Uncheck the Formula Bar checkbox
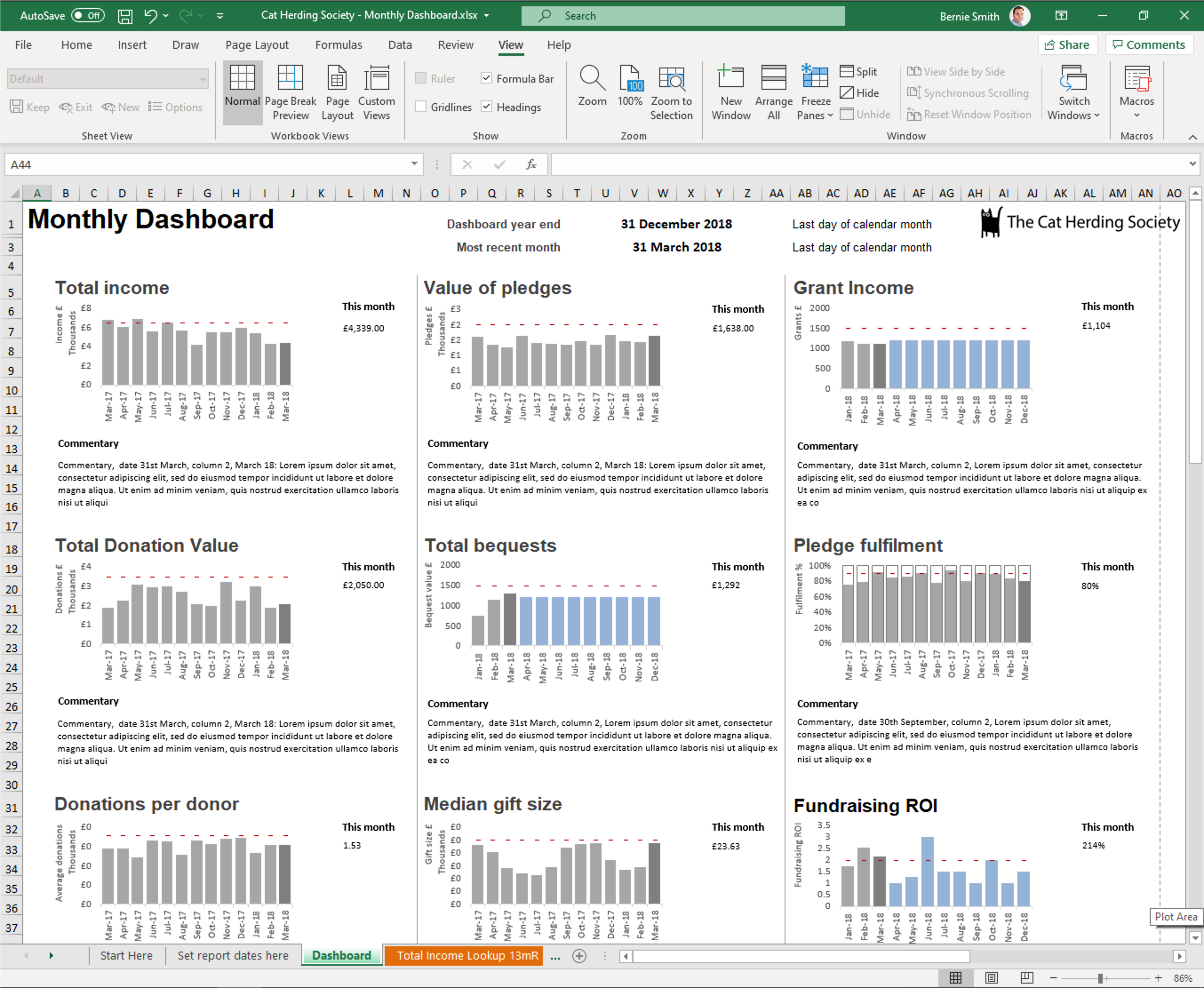The width and height of the screenshot is (1204, 988). pyautogui.click(x=486, y=78)
